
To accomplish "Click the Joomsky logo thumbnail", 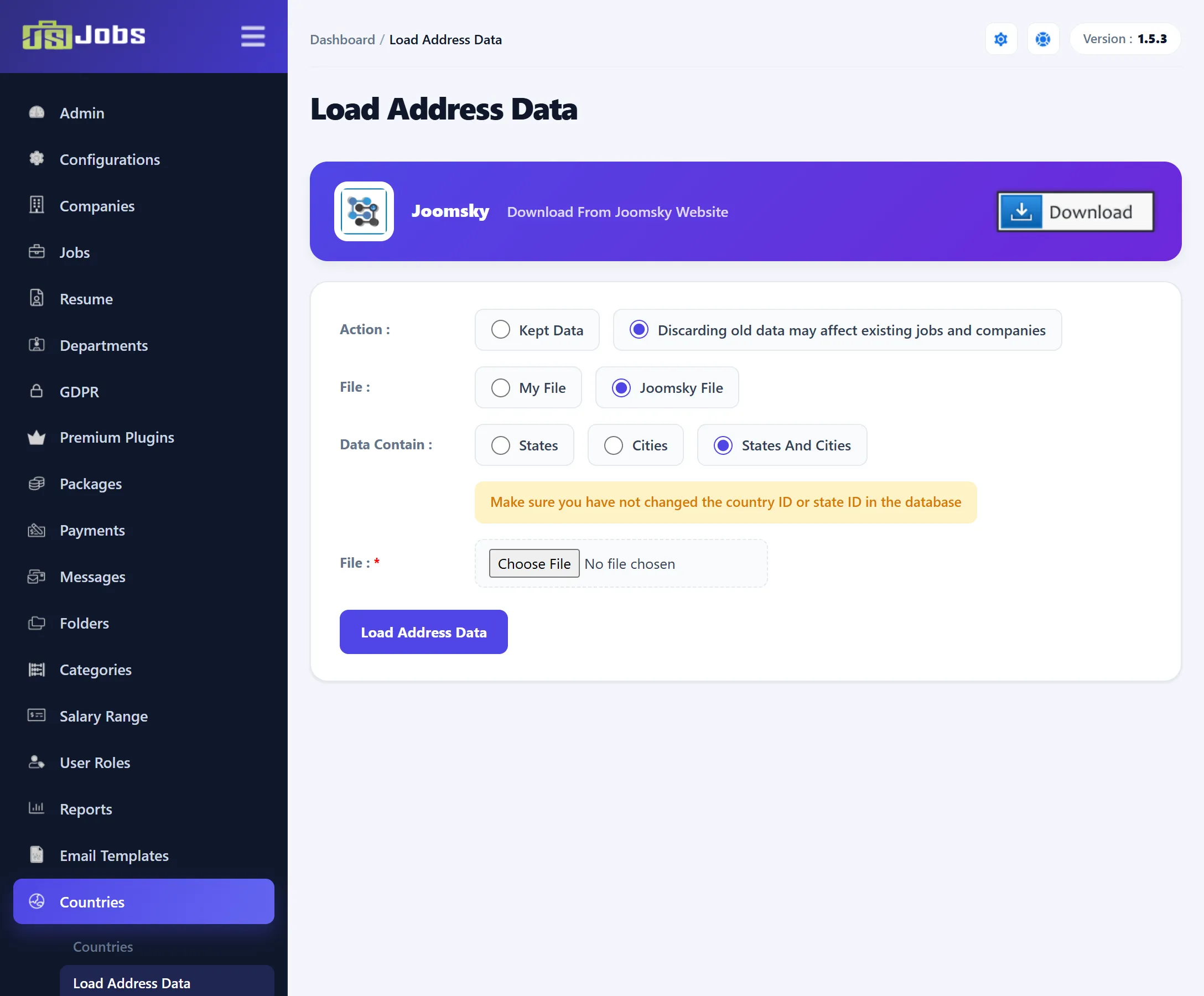I will click(x=364, y=211).
